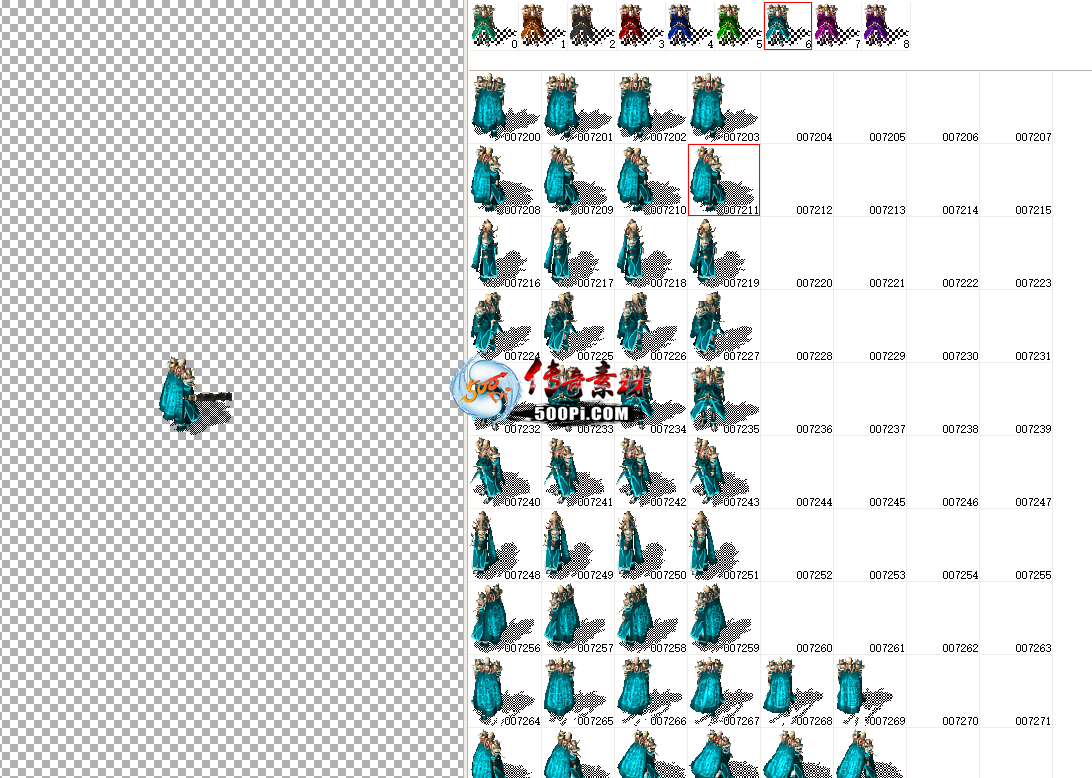This screenshot has height=778, width=1092.
Task: Select the teal robe variant numbered 6
Action: coord(788,26)
